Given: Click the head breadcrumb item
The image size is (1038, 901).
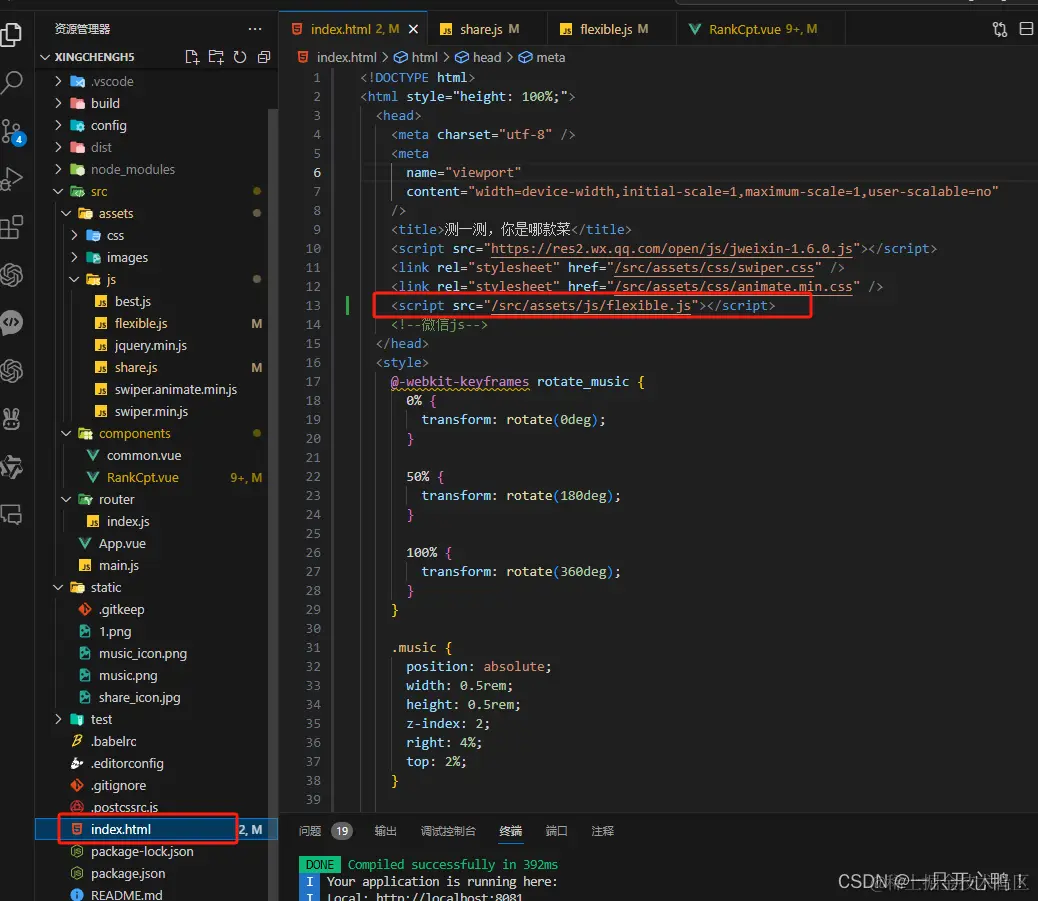Looking at the screenshot, I should click(478, 57).
